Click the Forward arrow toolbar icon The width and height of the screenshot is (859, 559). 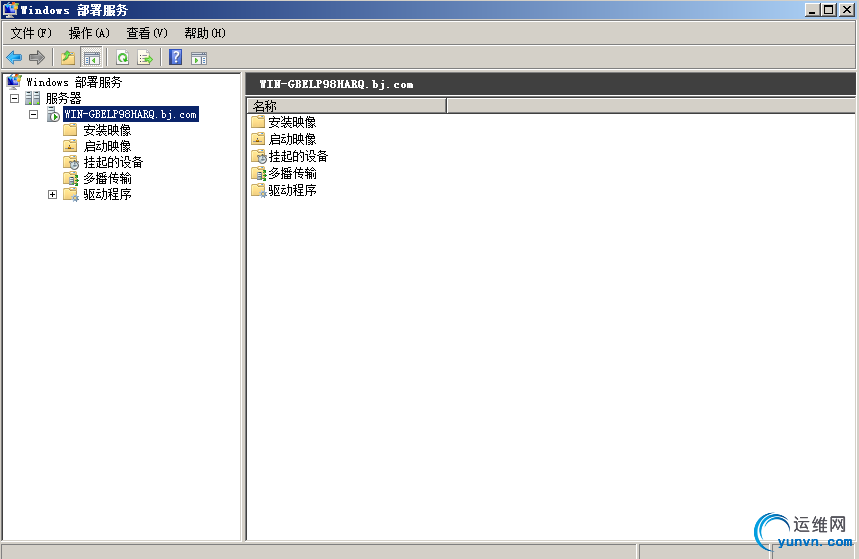tap(37, 57)
